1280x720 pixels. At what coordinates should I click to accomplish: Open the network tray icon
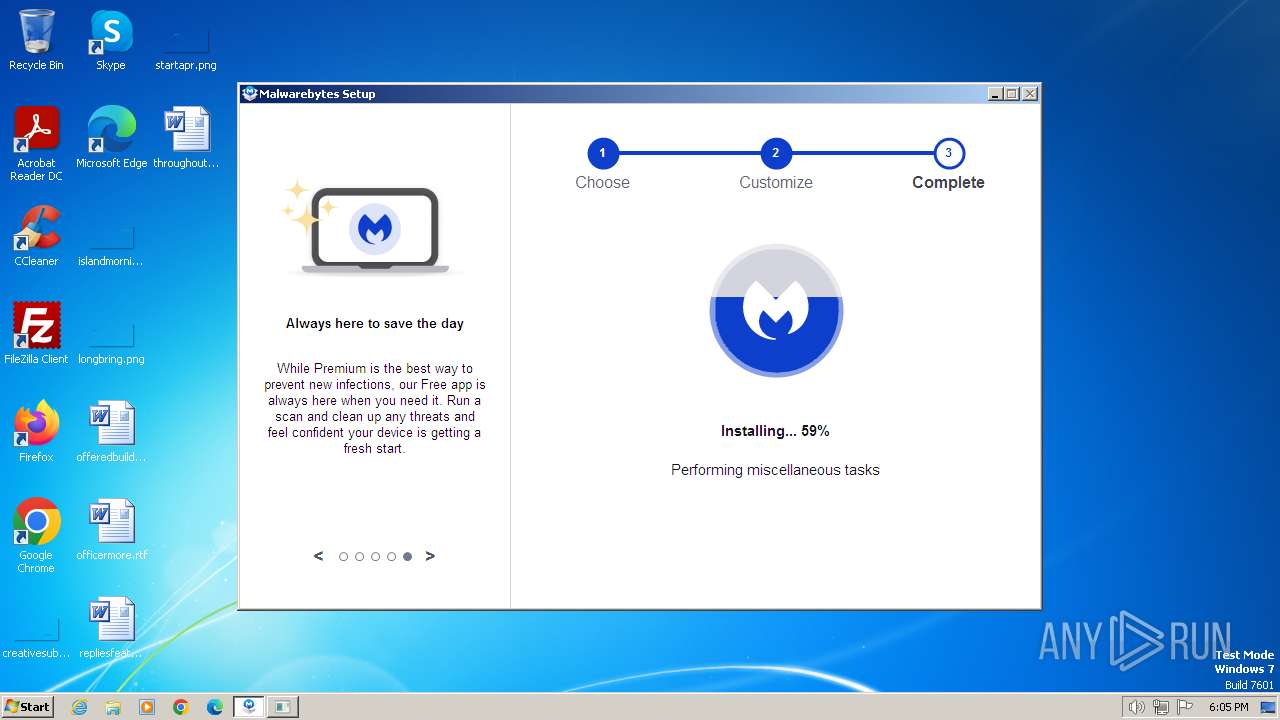(x=1160, y=707)
